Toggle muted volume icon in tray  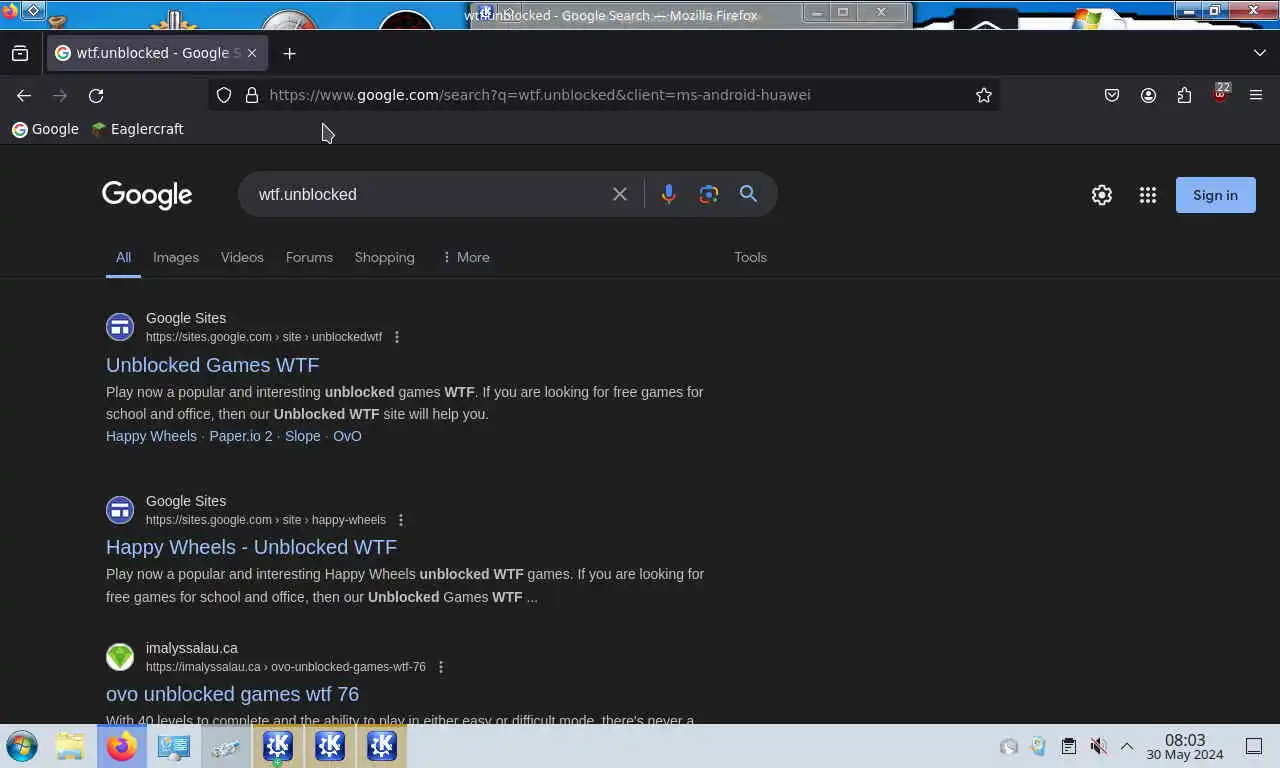[1098, 746]
